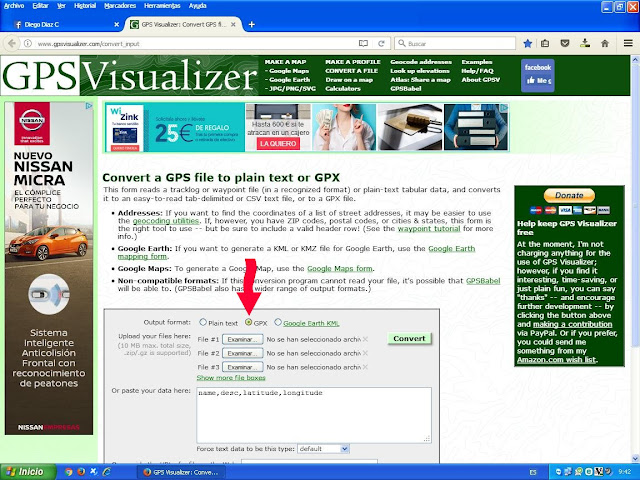Click the AdChoices icon on Nissan ad

tap(89, 106)
